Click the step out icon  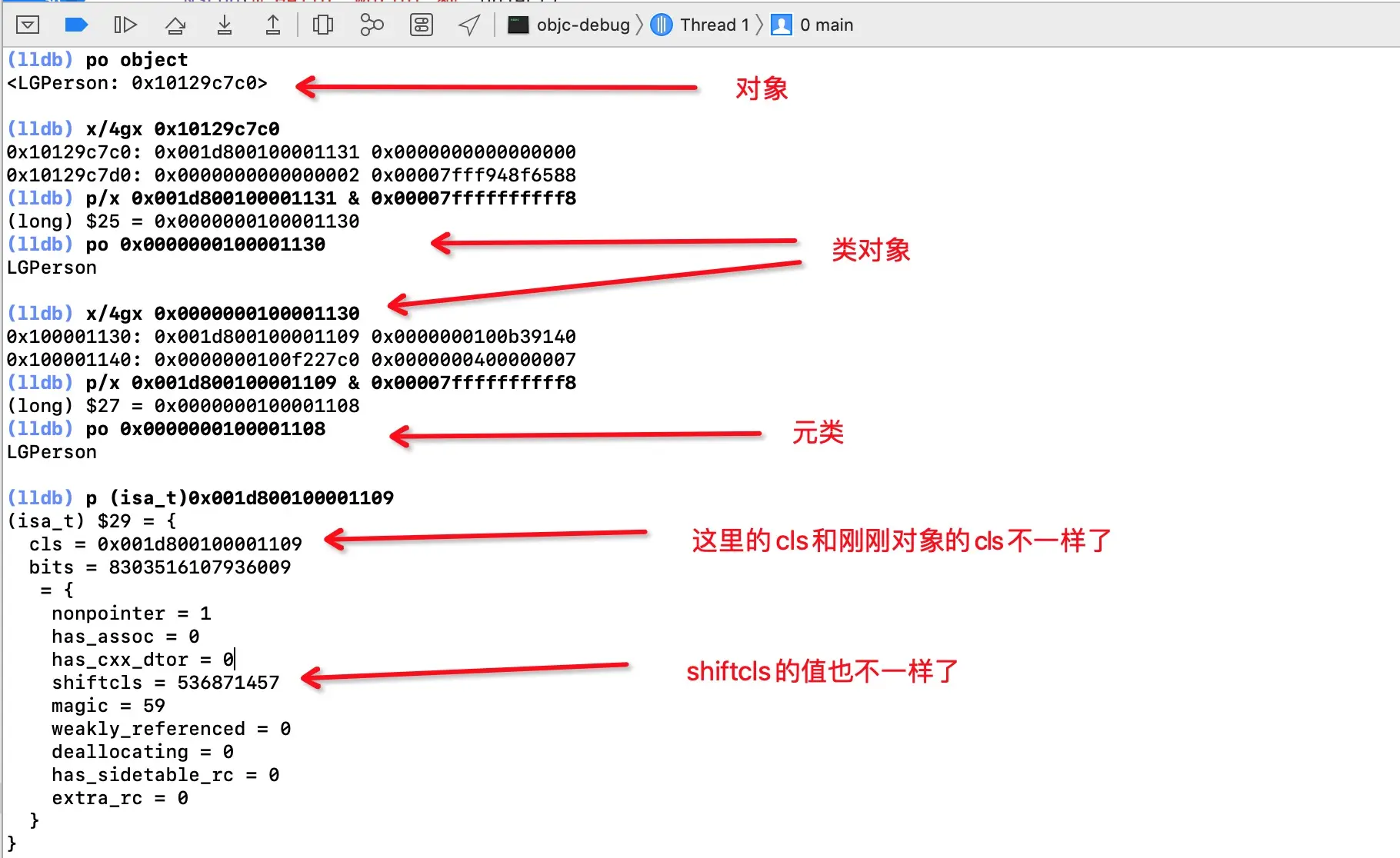coord(273,25)
